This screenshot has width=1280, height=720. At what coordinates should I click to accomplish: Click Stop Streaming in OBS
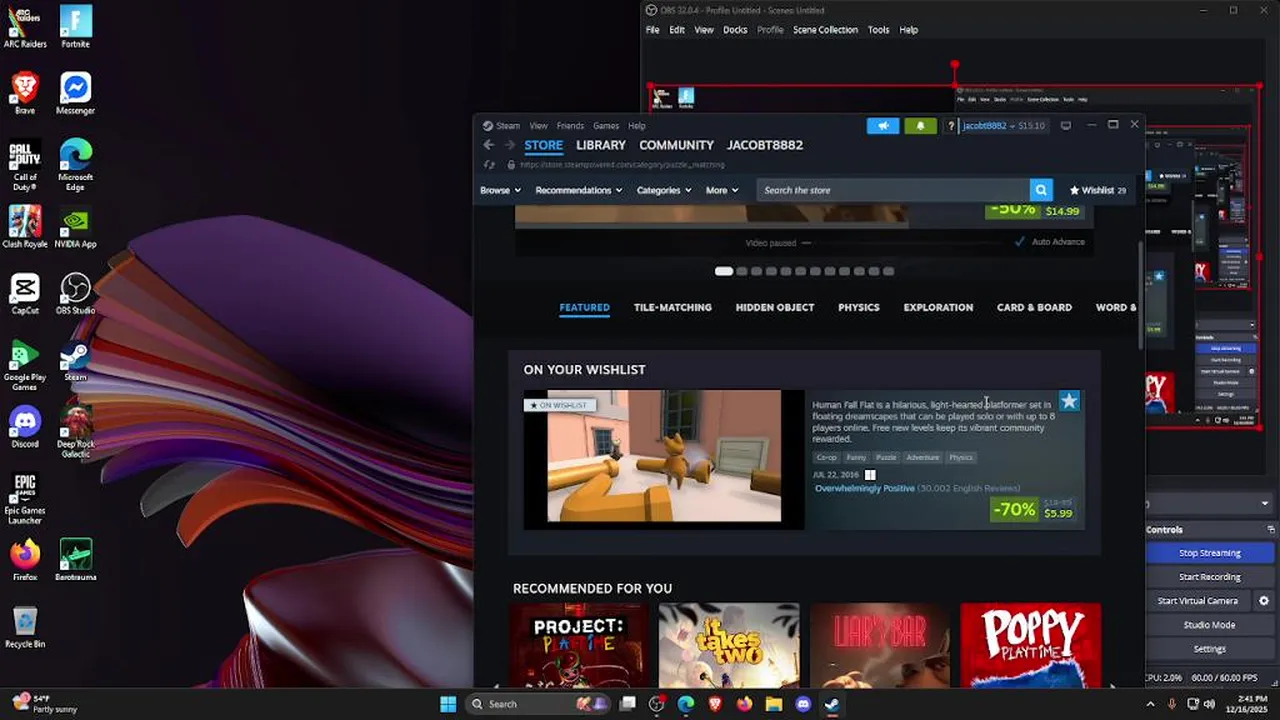[x=1210, y=553]
